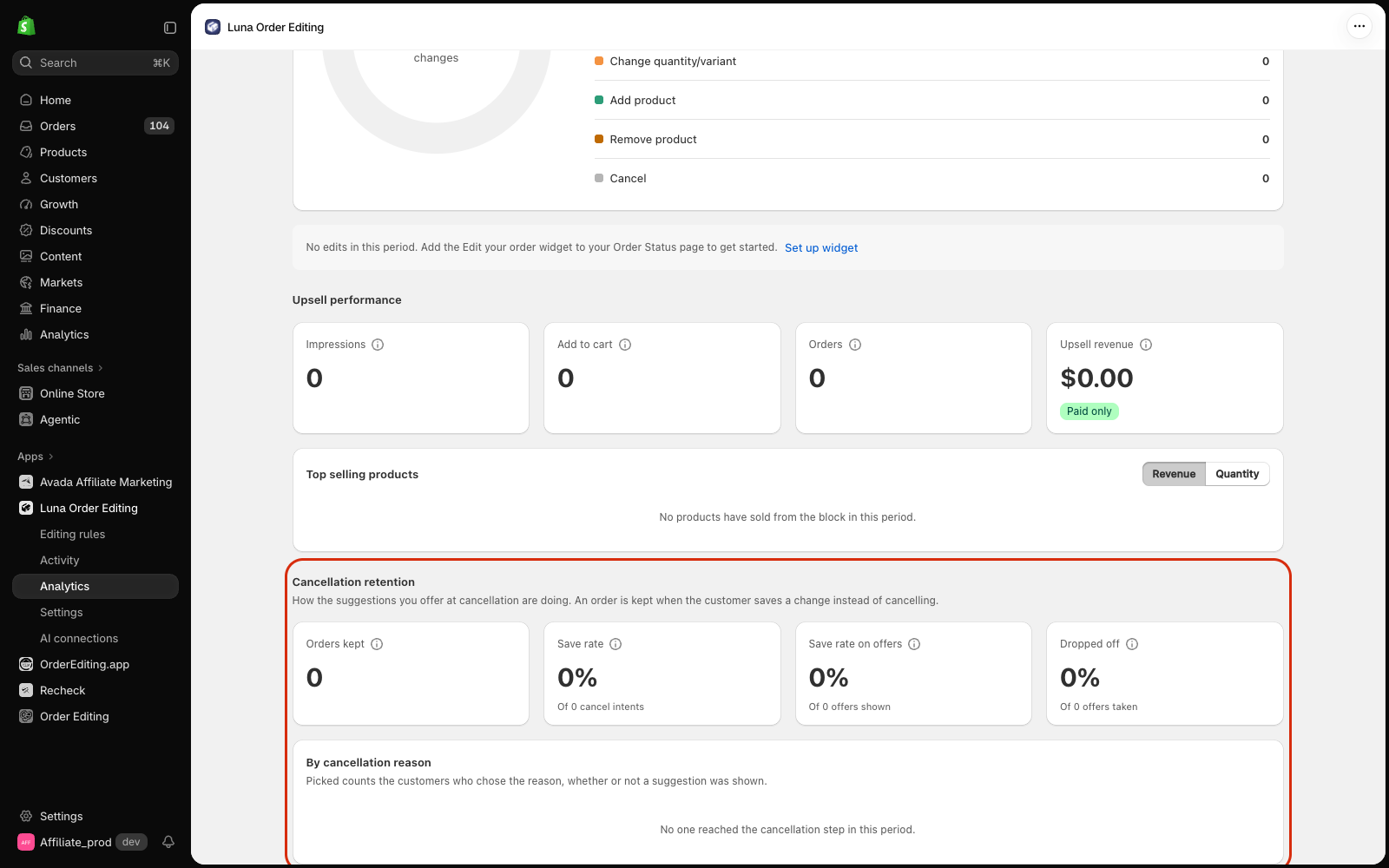Show the info tooltip for Orders kept
The height and width of the screenshot is (868, 1389).
(x=377, y=644)
